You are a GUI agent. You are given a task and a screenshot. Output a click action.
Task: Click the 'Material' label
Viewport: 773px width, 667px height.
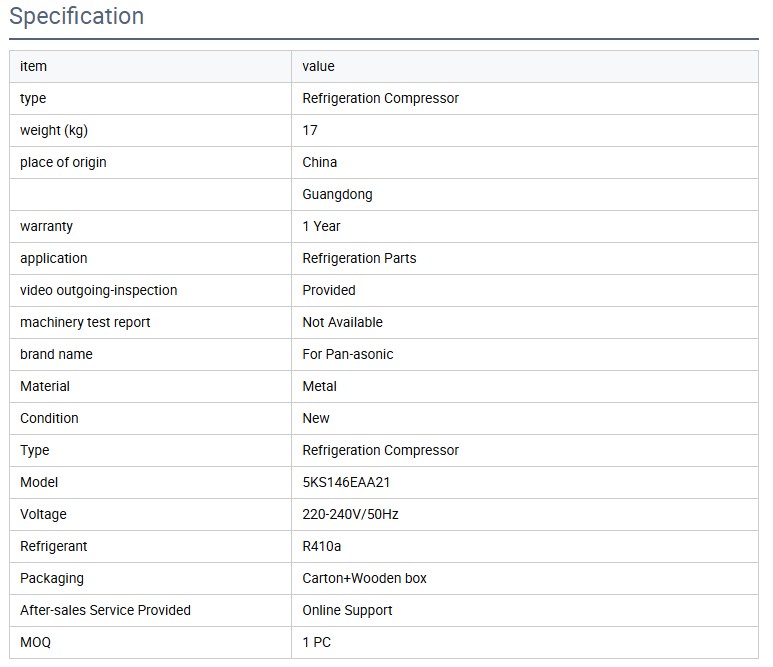tap(45, 386)
